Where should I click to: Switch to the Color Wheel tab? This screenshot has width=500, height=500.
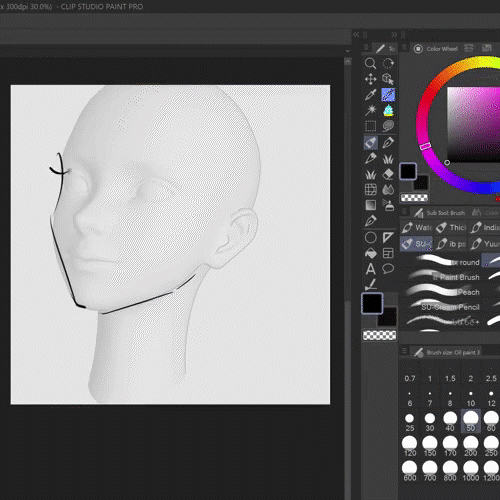pyautogui.click(x=436, y=49)
